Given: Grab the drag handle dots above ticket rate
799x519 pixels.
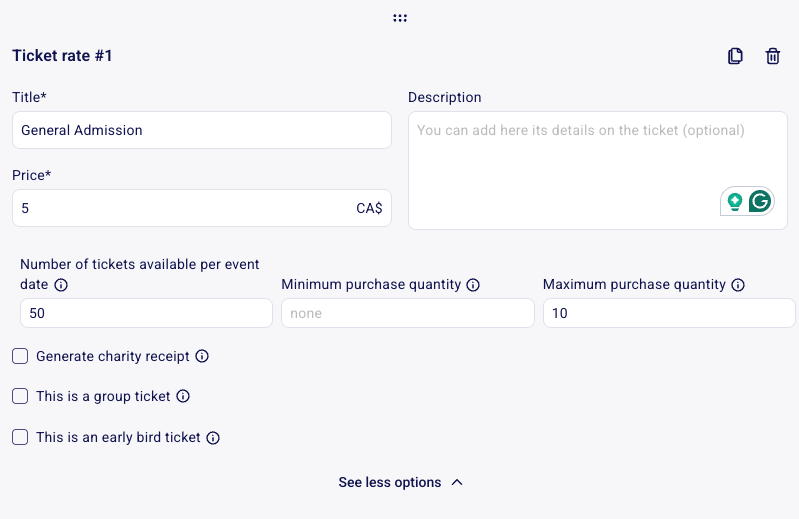Looking at the screenshot, I should pos(400,18).
